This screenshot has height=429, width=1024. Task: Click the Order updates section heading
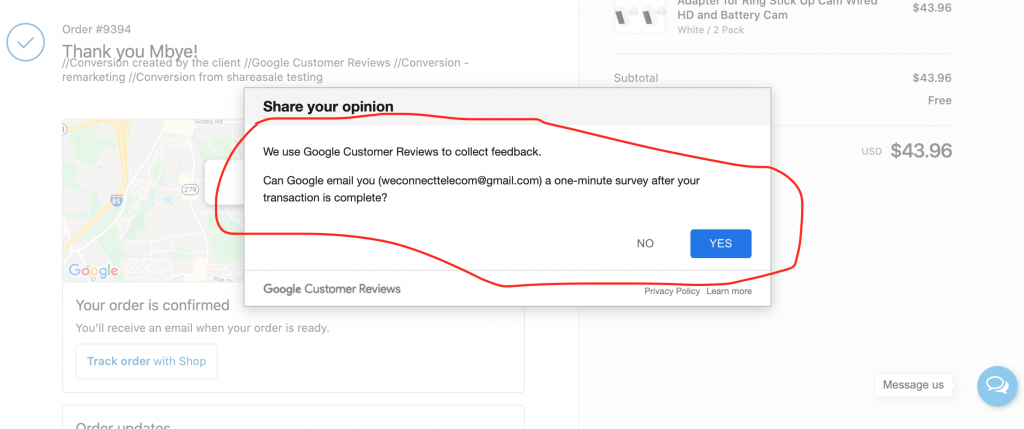(x=123, y=425)
